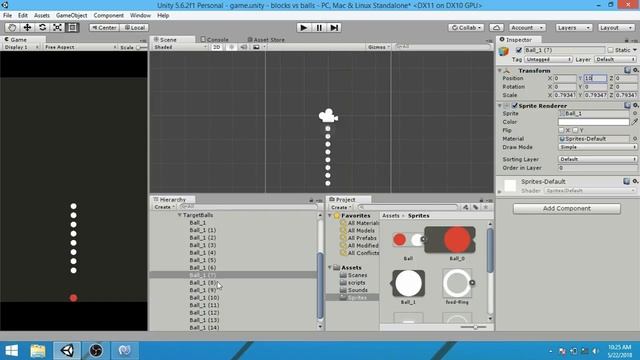
Task: Open the Free Aspect dropdown
Action: coord(80,47)
